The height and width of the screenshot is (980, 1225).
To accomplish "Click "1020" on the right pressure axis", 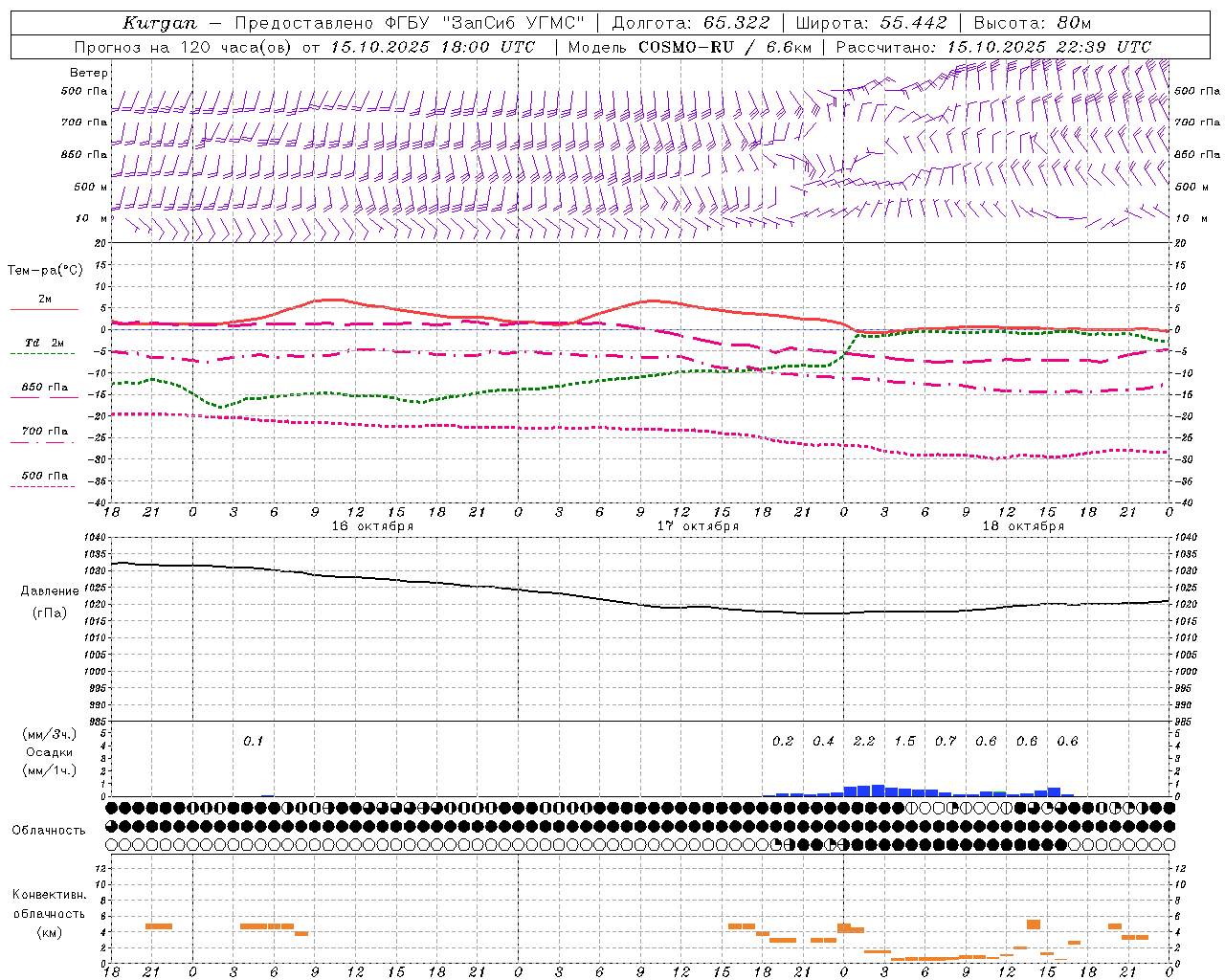I will 1185,604.
